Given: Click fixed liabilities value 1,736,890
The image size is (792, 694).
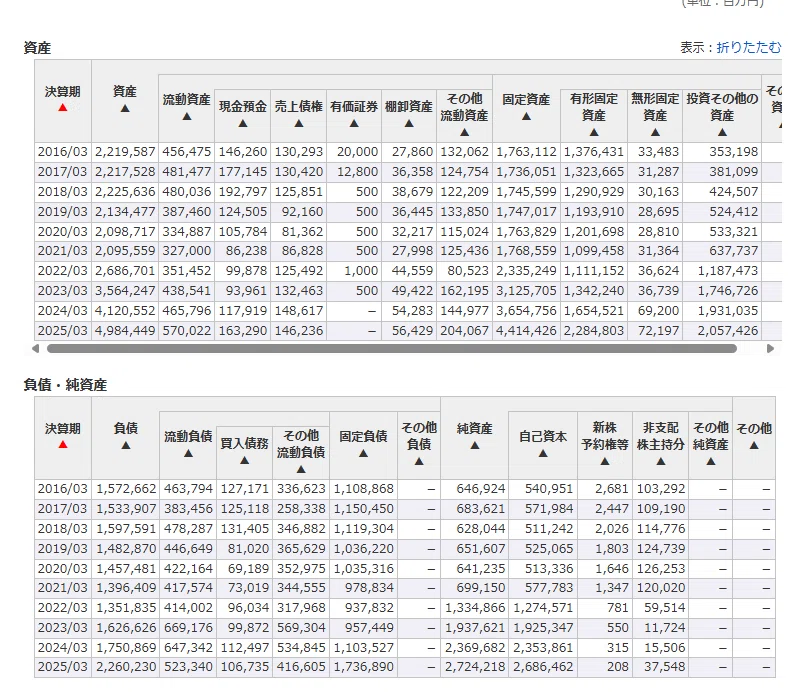Looking at the screenshot, I should [364, 667].
